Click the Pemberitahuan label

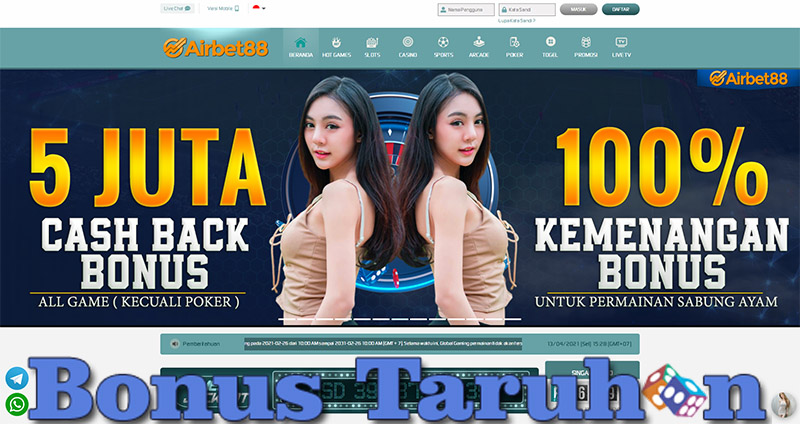[x=201, y=344]
